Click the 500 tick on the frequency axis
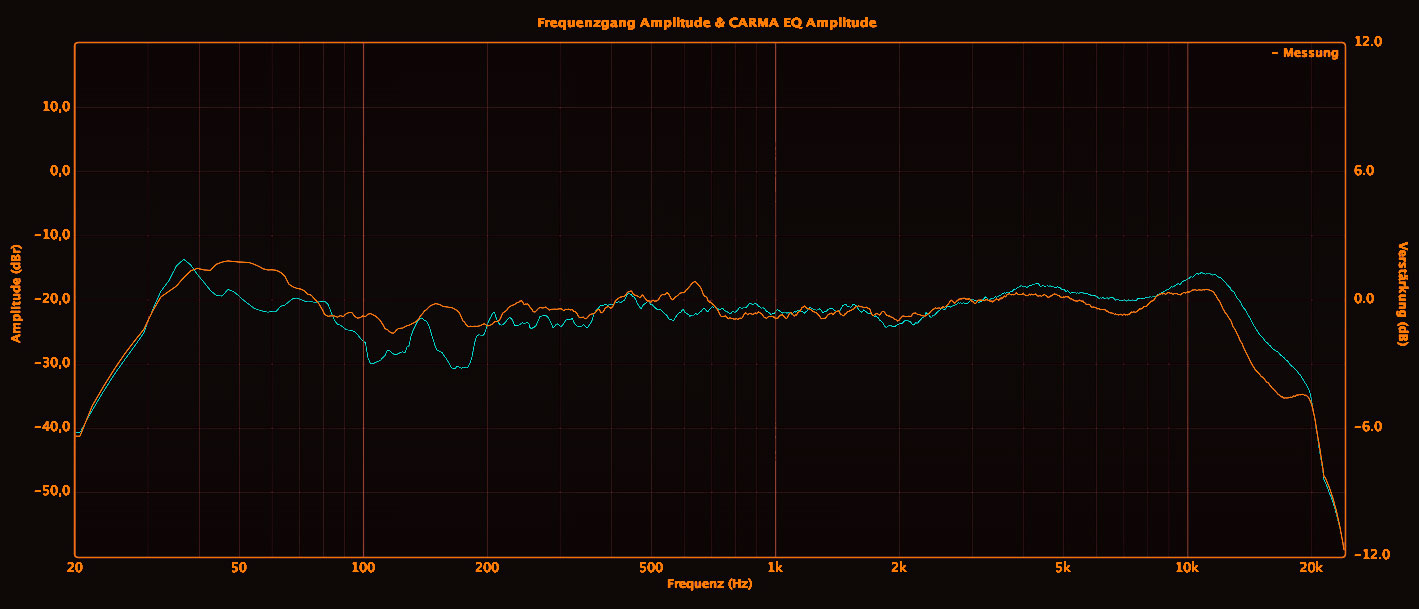Viewport: 1419px width, 609px height. point(651,568)
